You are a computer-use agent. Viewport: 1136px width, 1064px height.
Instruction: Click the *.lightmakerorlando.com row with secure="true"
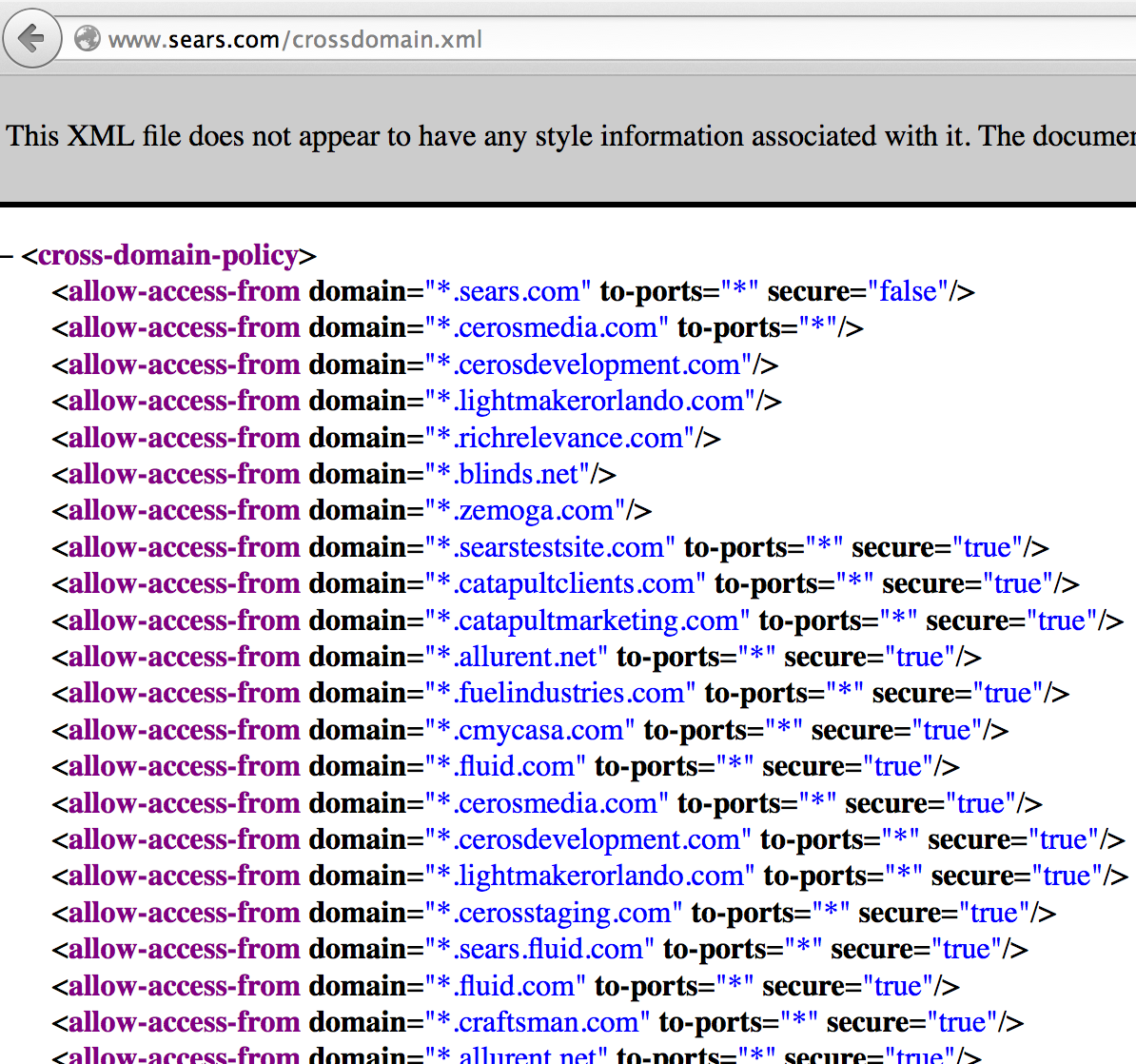point(590,876)
